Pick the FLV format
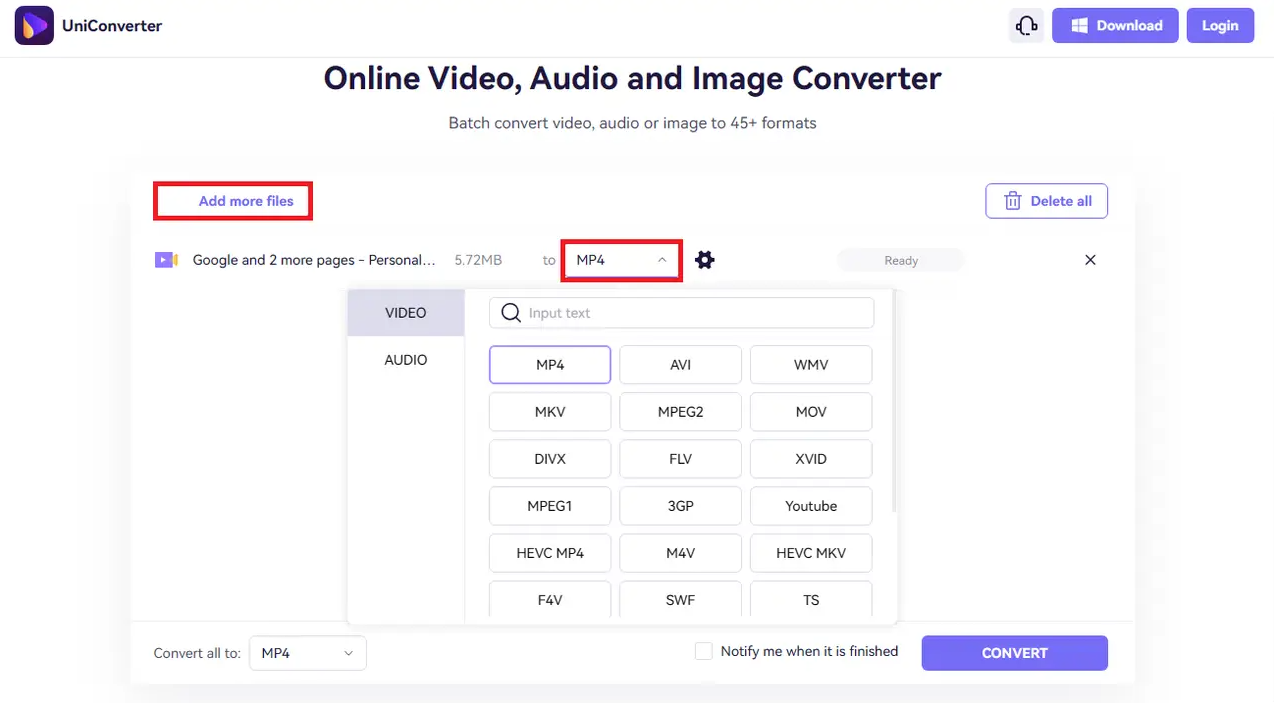Image resolution: width=1274 pixels, height=703 pixels. 681,459
